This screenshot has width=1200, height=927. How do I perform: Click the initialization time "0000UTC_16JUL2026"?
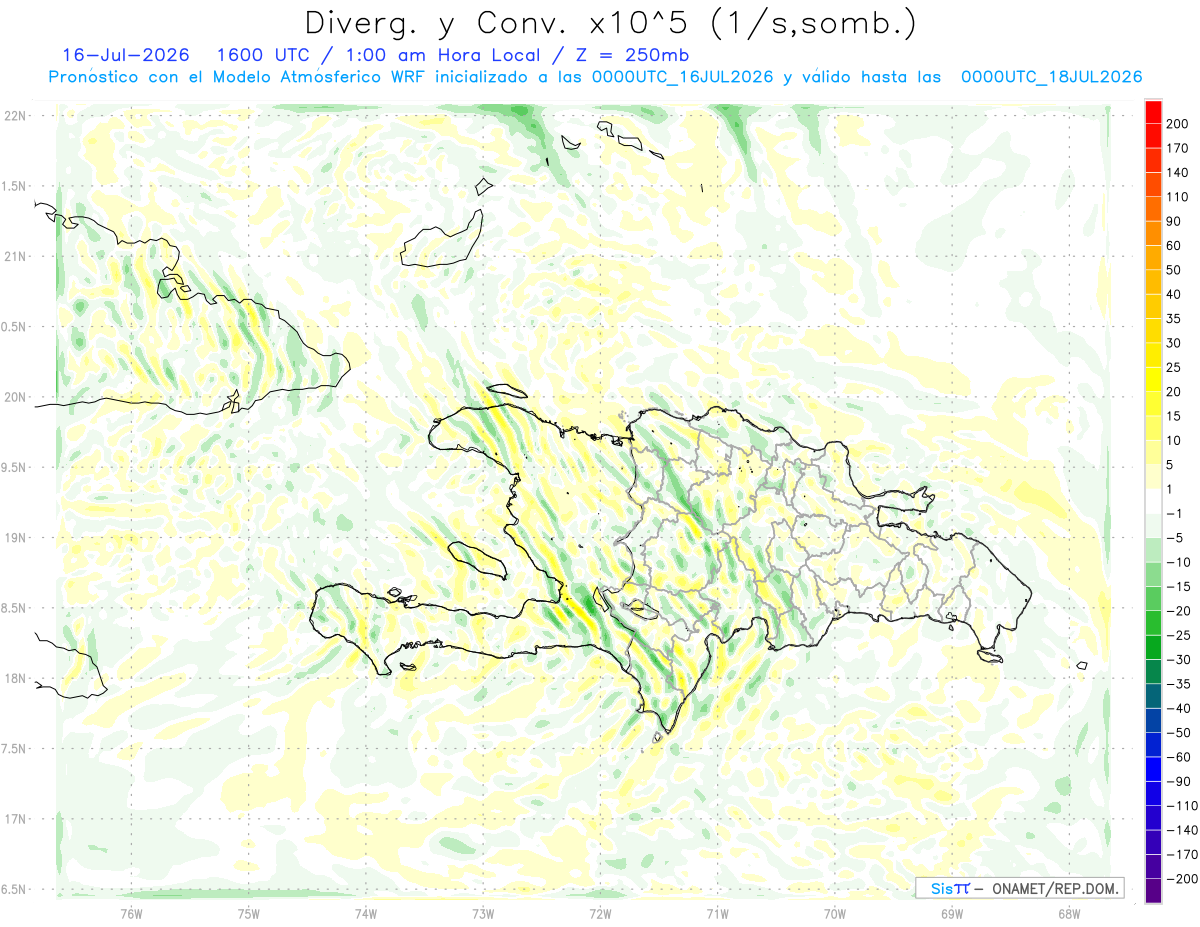coord(682,77)
